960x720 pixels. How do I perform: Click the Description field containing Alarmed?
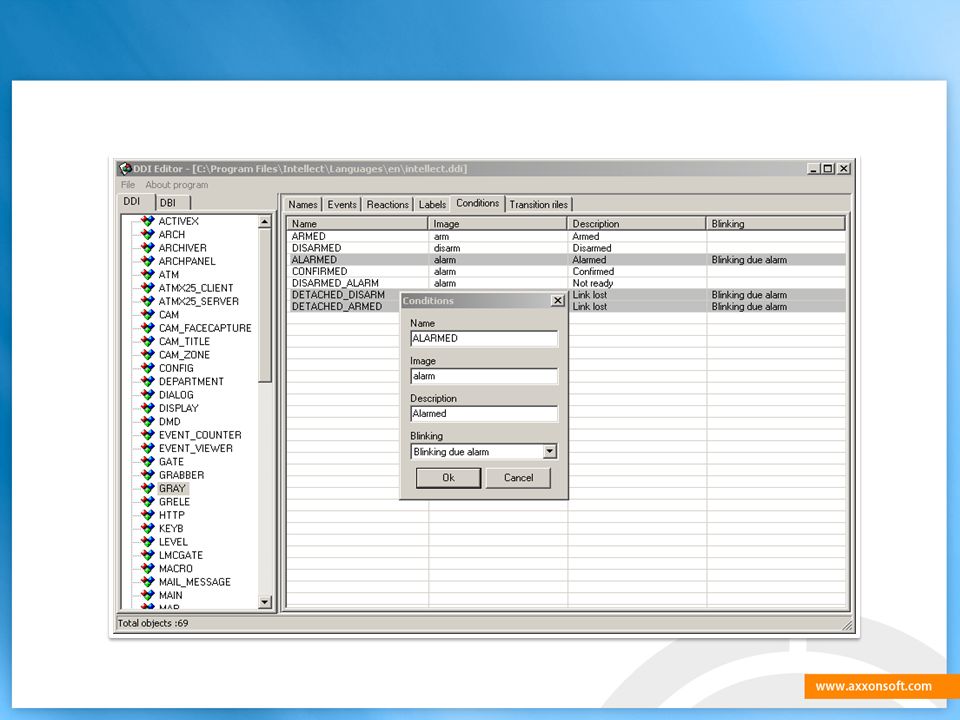tap(484, 414)
